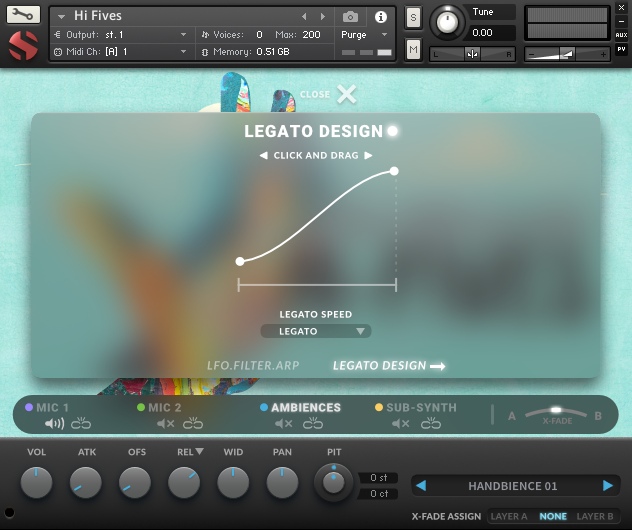Screen dimensions: 632x530
Task: Select next ambience with right blue arrow
Action: 608,486
